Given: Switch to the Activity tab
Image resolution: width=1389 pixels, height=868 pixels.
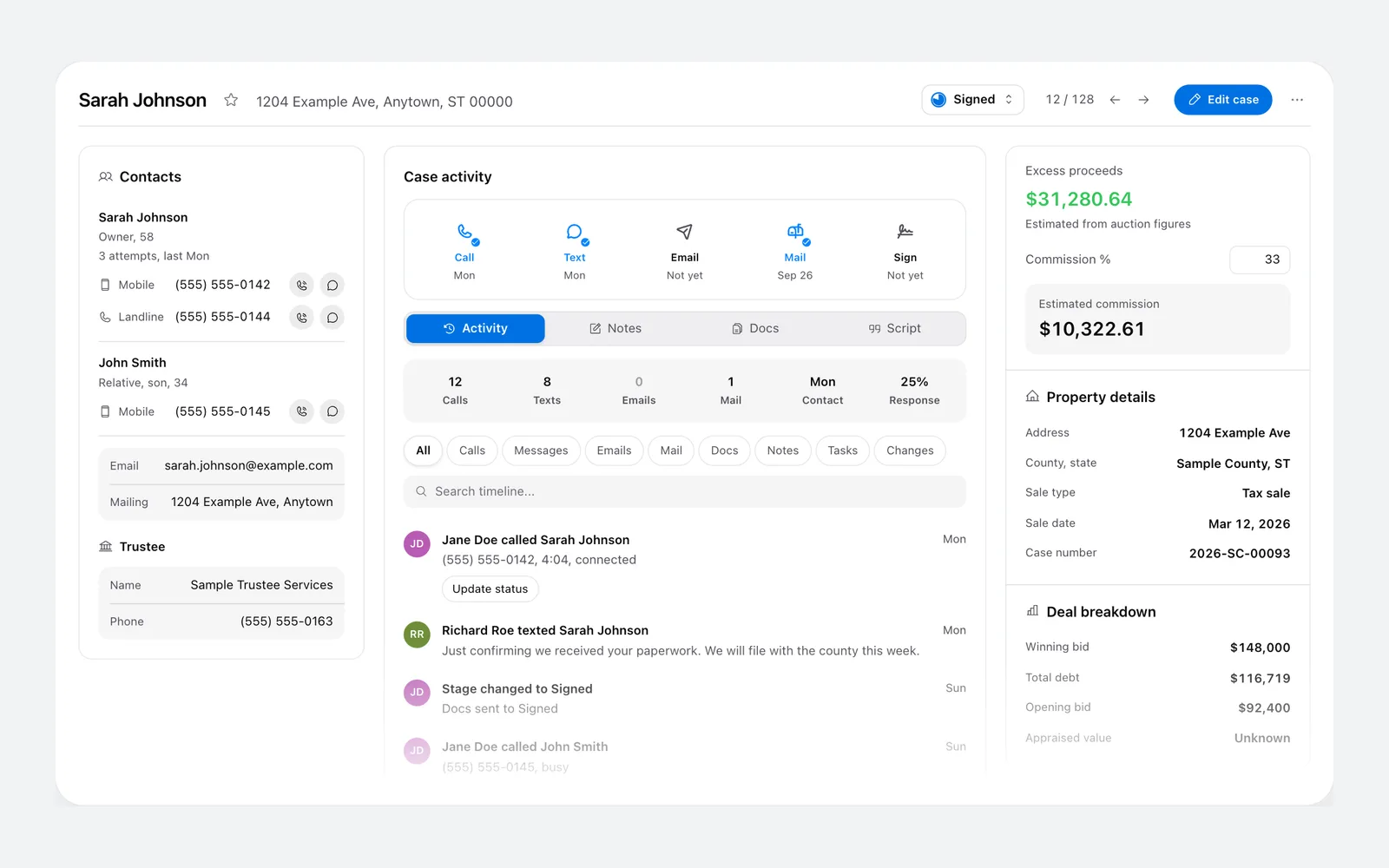Looking at the screenshot, I should pos(476,329).
